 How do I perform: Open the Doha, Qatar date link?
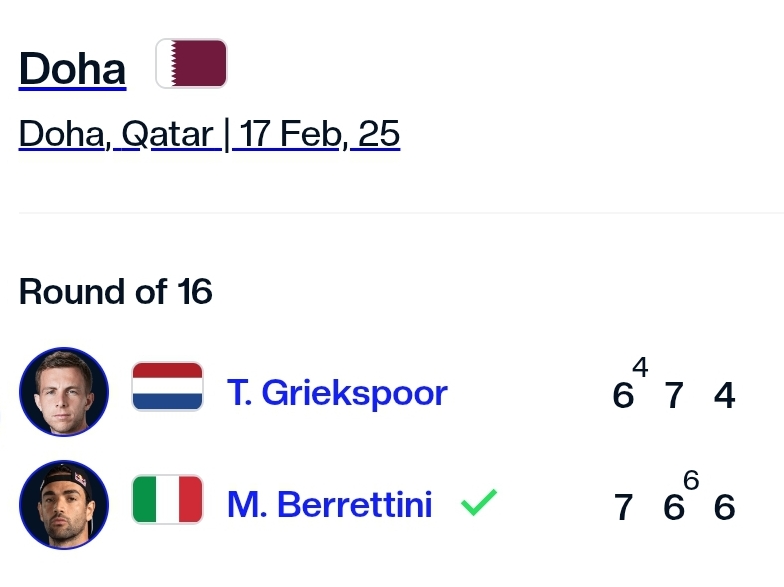coord(209,134)
